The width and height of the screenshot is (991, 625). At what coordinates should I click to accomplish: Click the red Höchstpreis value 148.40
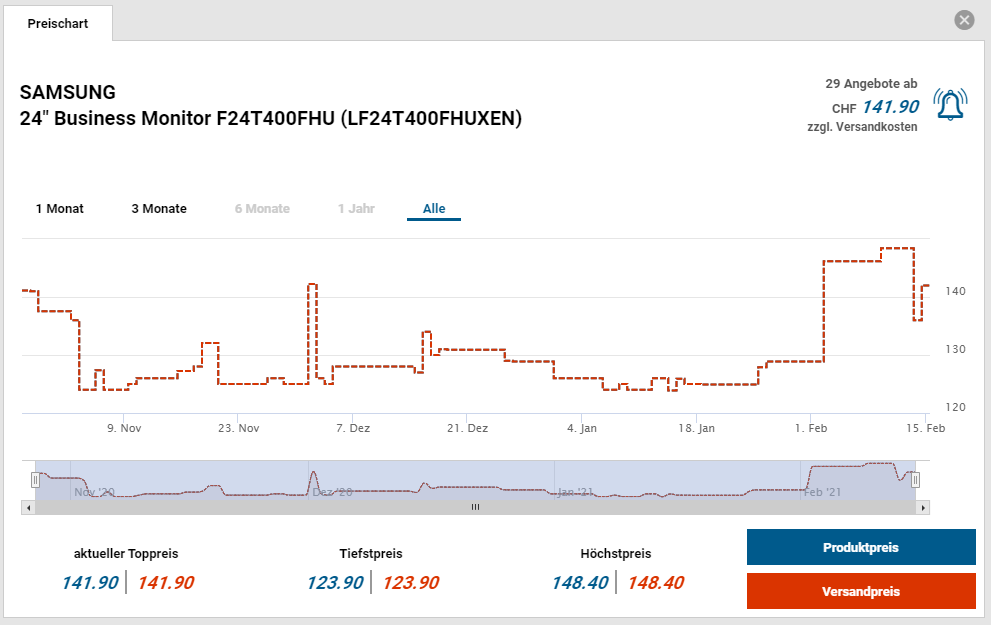655,583
